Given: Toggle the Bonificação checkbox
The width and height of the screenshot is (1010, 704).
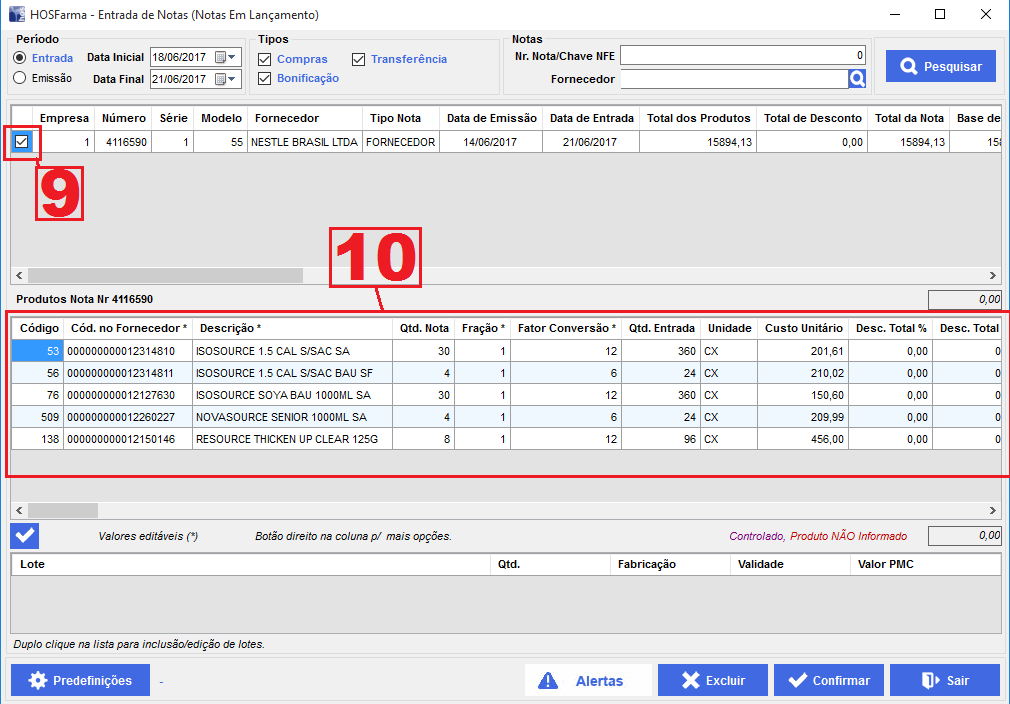Looking at the screenshot, I should point(265,78).
